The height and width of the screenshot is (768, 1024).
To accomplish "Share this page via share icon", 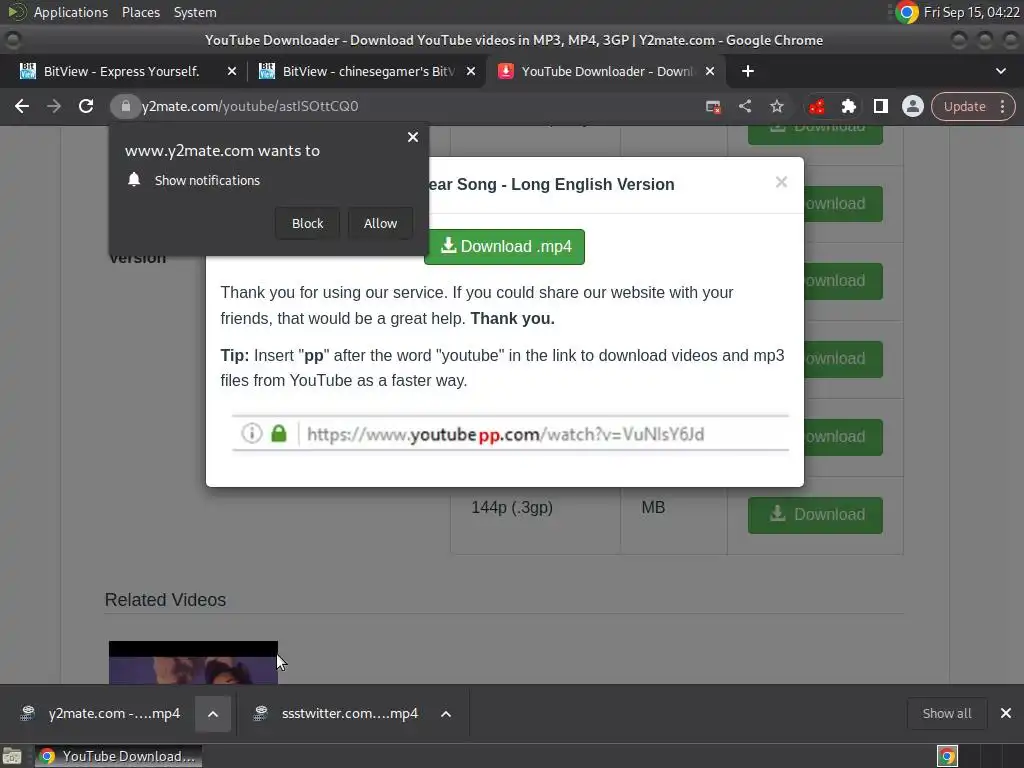I will click(745, 106).
